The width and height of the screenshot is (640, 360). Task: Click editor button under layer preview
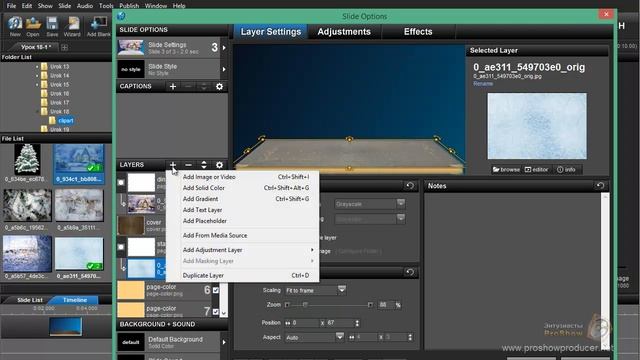click(536, 169)
